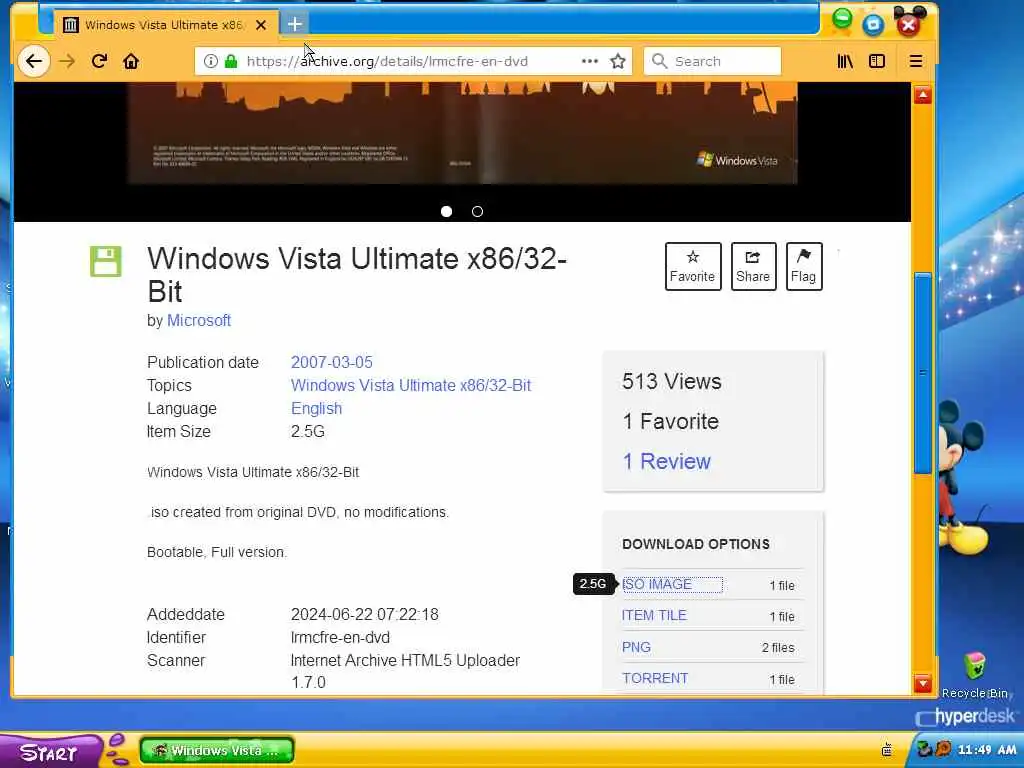Click the orange system tray icon

point(943,749)
